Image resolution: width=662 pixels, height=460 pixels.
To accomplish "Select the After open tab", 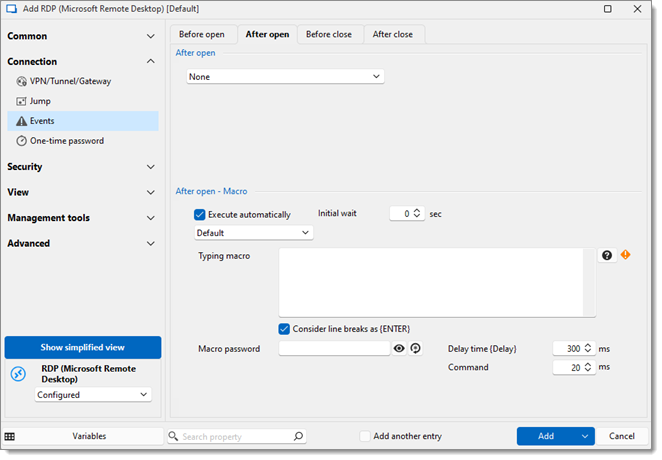I will pyautogui.click(x=268, y=35).
